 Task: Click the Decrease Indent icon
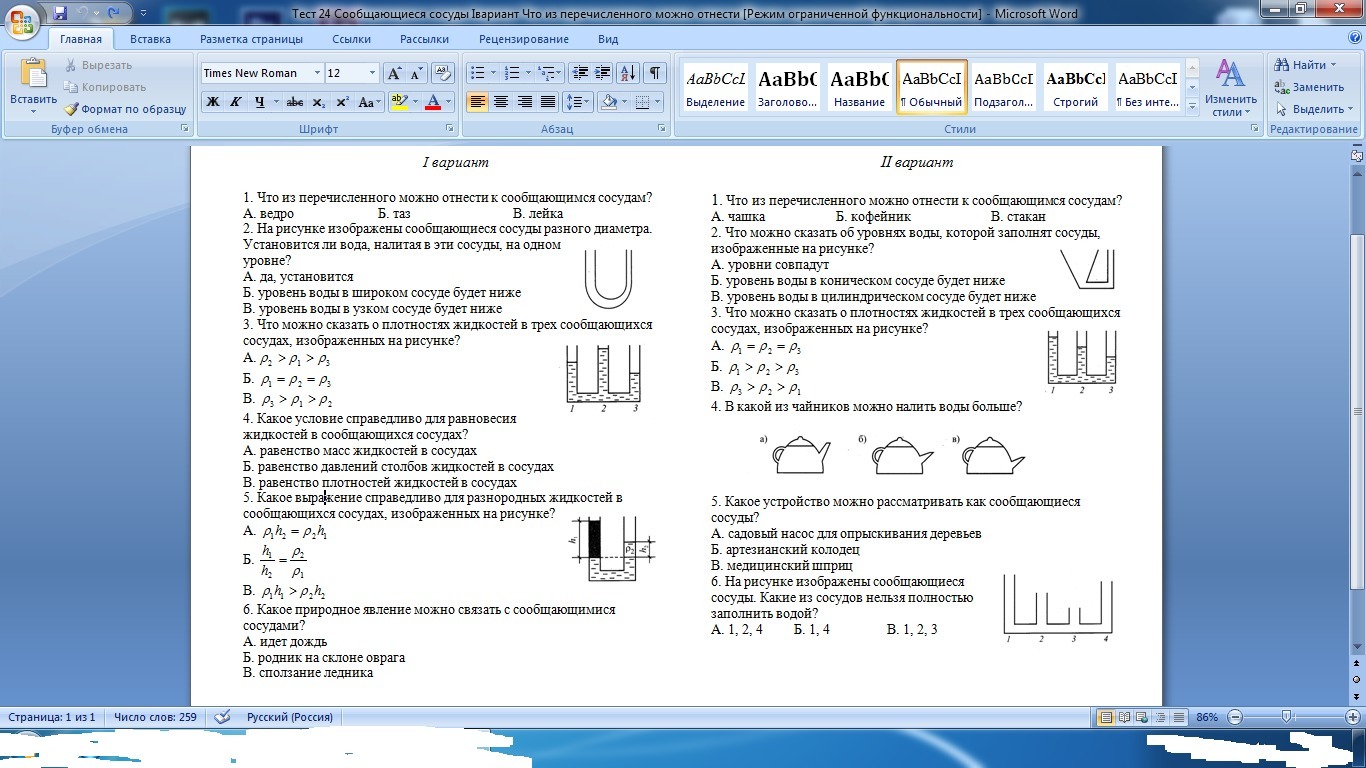[x=579, y=73]
